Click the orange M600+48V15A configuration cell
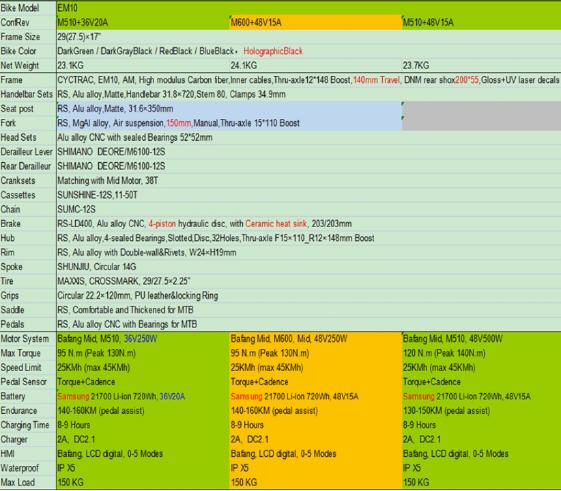 [x=316, y=23]
